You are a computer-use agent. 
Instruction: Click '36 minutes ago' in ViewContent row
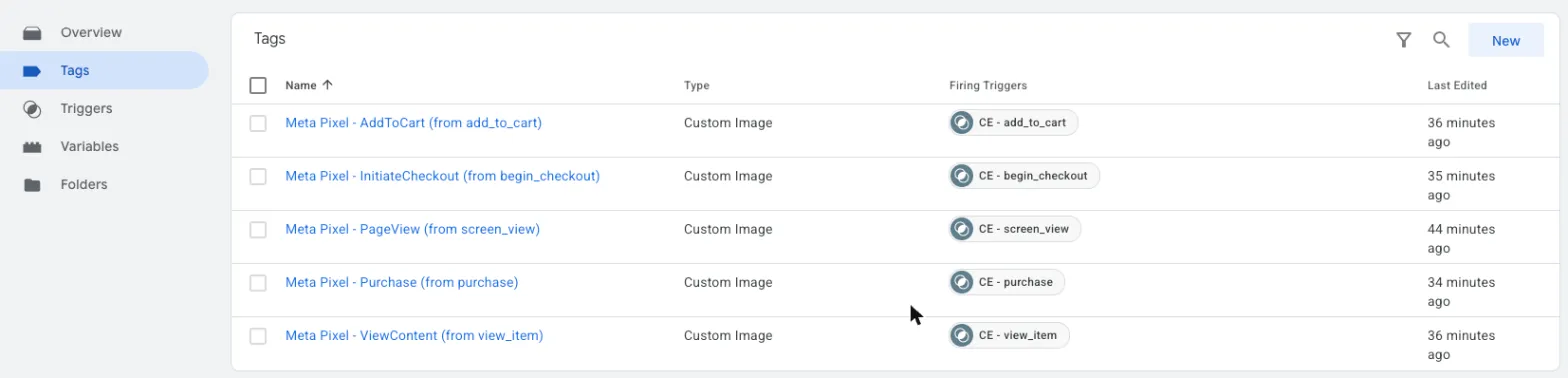click(1461, 344)
